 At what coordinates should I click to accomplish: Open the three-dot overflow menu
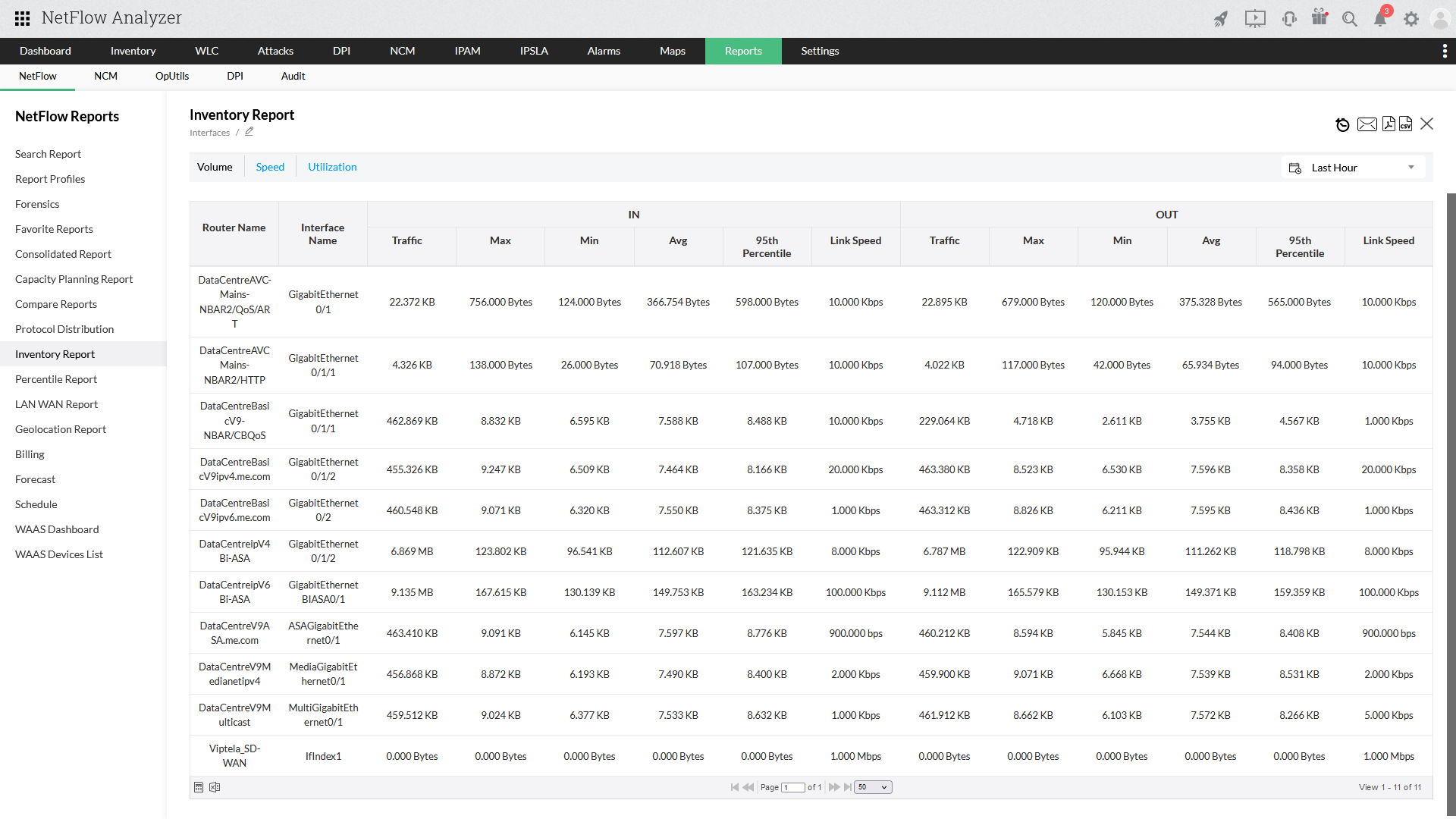(x=1444, y=51)
